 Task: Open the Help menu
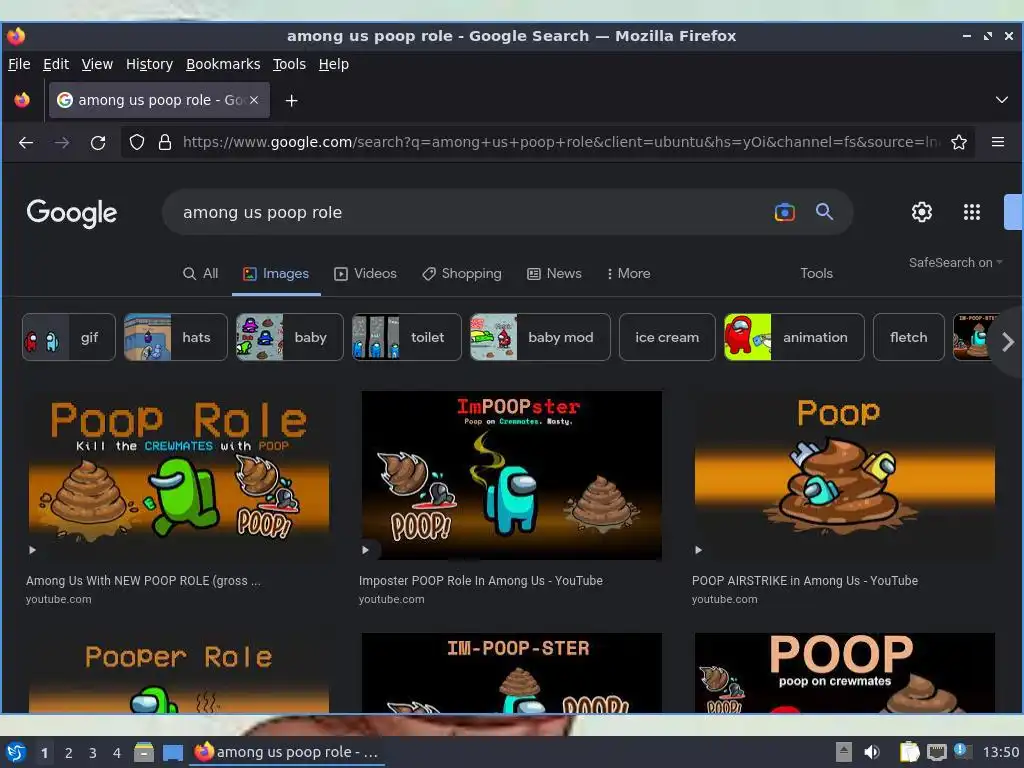(334, 64)
